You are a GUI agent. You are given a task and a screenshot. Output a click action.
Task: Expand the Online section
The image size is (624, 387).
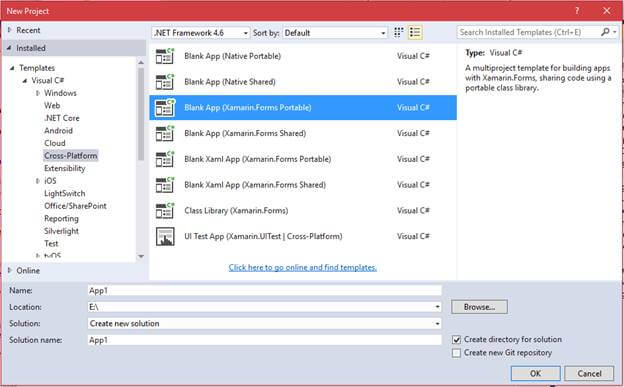tap(10, 270)
